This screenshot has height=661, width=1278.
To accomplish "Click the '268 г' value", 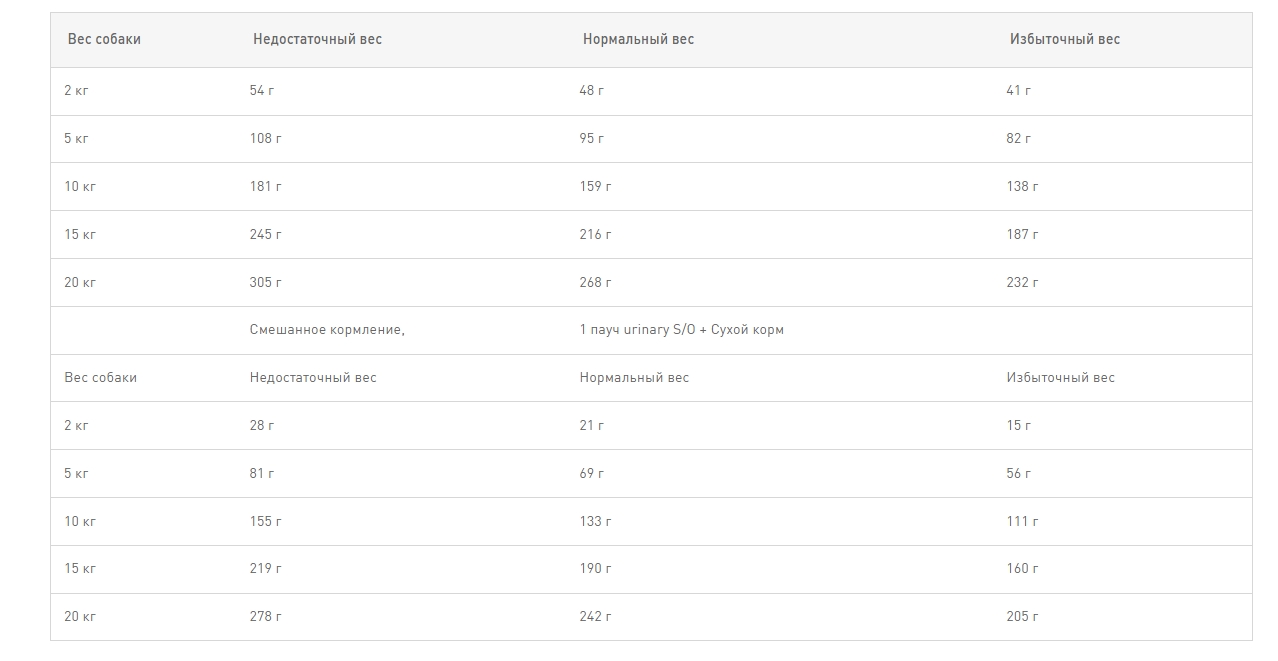I will coord(595,283).
